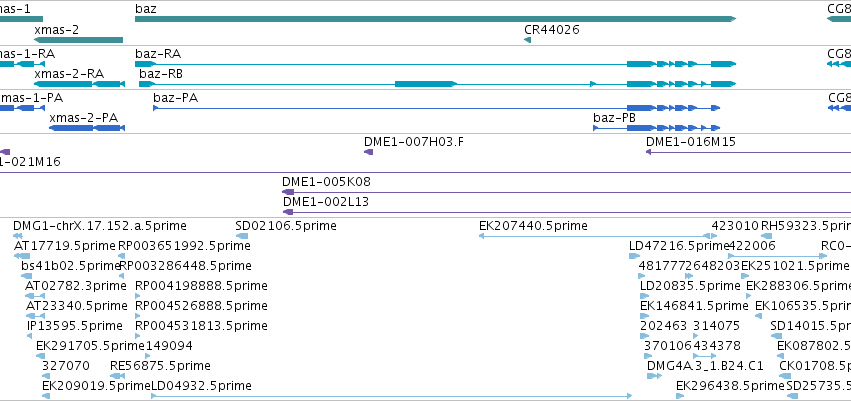Select the CR44026 gene marker

point(527,40)
